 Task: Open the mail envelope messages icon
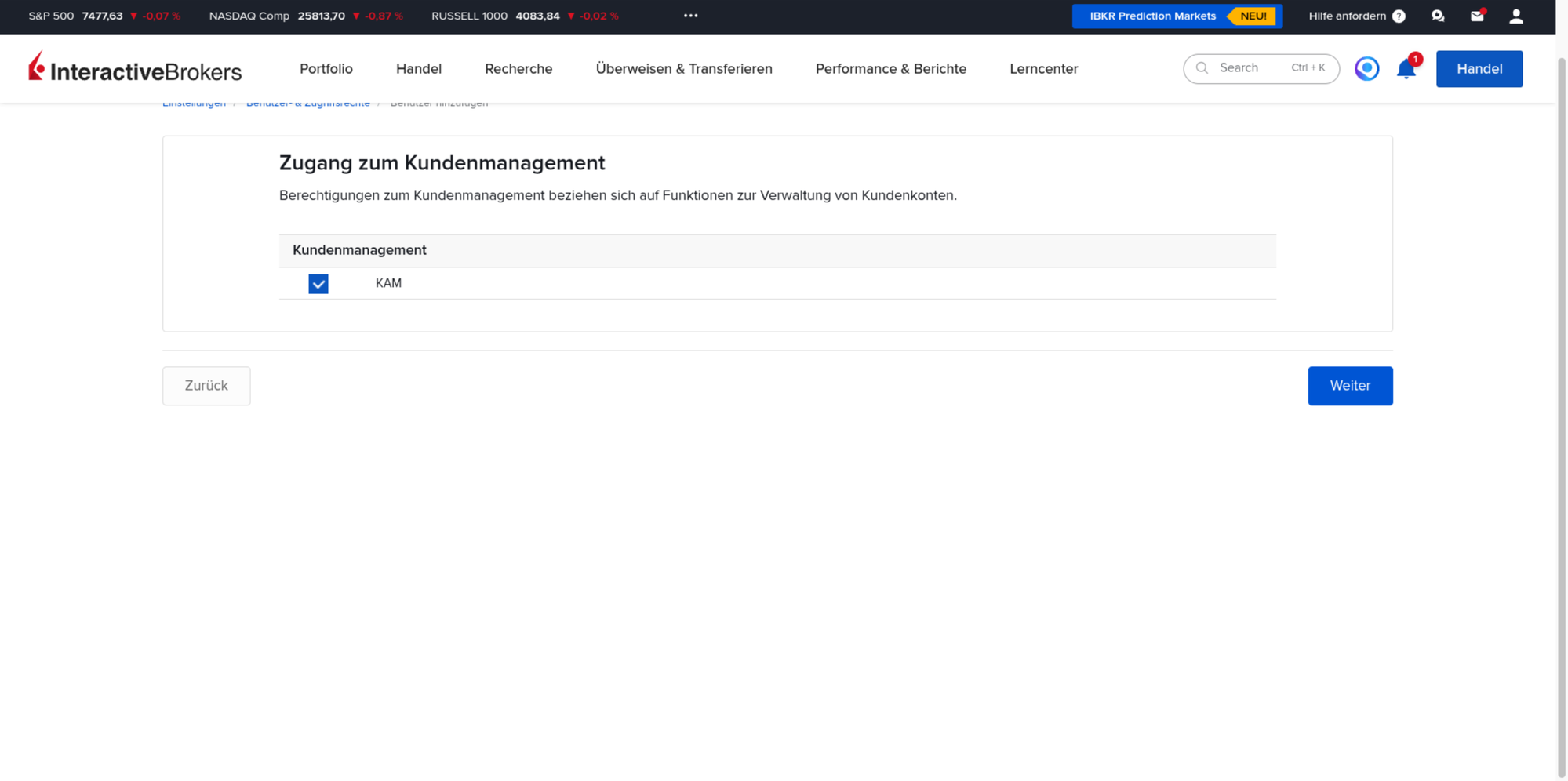click(x=1477, y=16)
